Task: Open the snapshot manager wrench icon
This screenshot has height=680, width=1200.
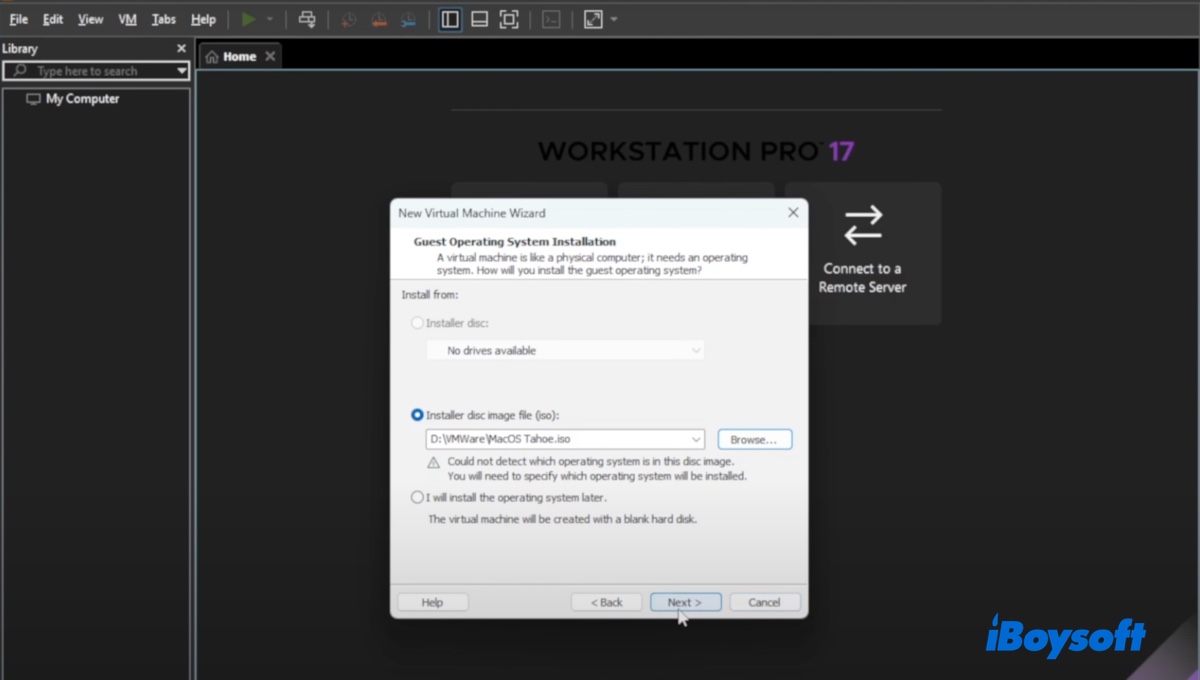Action: coord(408,19)
